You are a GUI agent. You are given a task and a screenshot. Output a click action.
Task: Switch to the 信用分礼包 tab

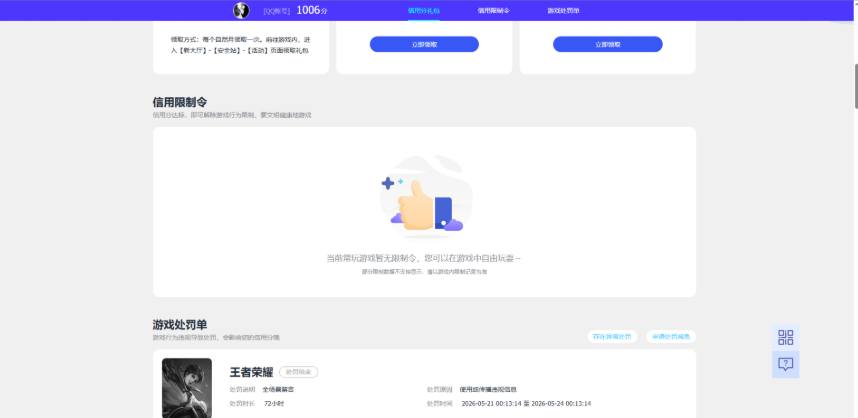(x=424, y=11)
